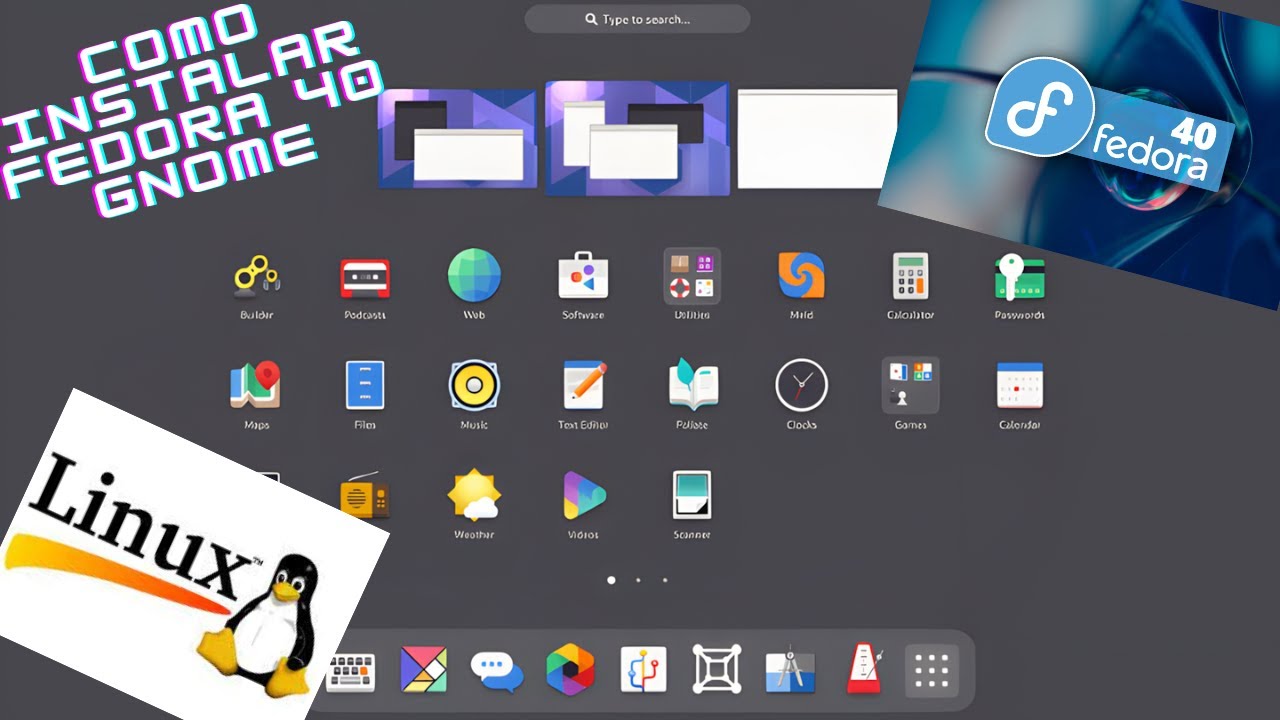
Task: Open the git branches app in dock
Action: [x=643, y=670]
